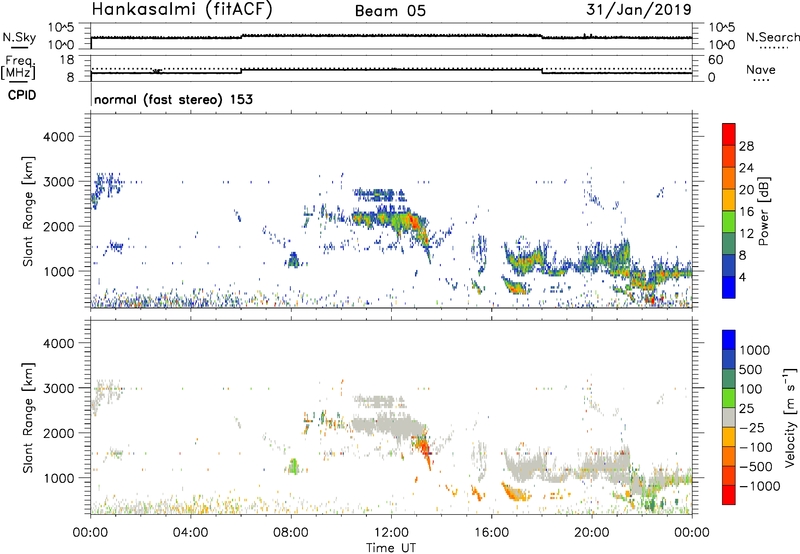Click the 'Beam 05' heading
The image size is (800, 554).
(390, 11)
